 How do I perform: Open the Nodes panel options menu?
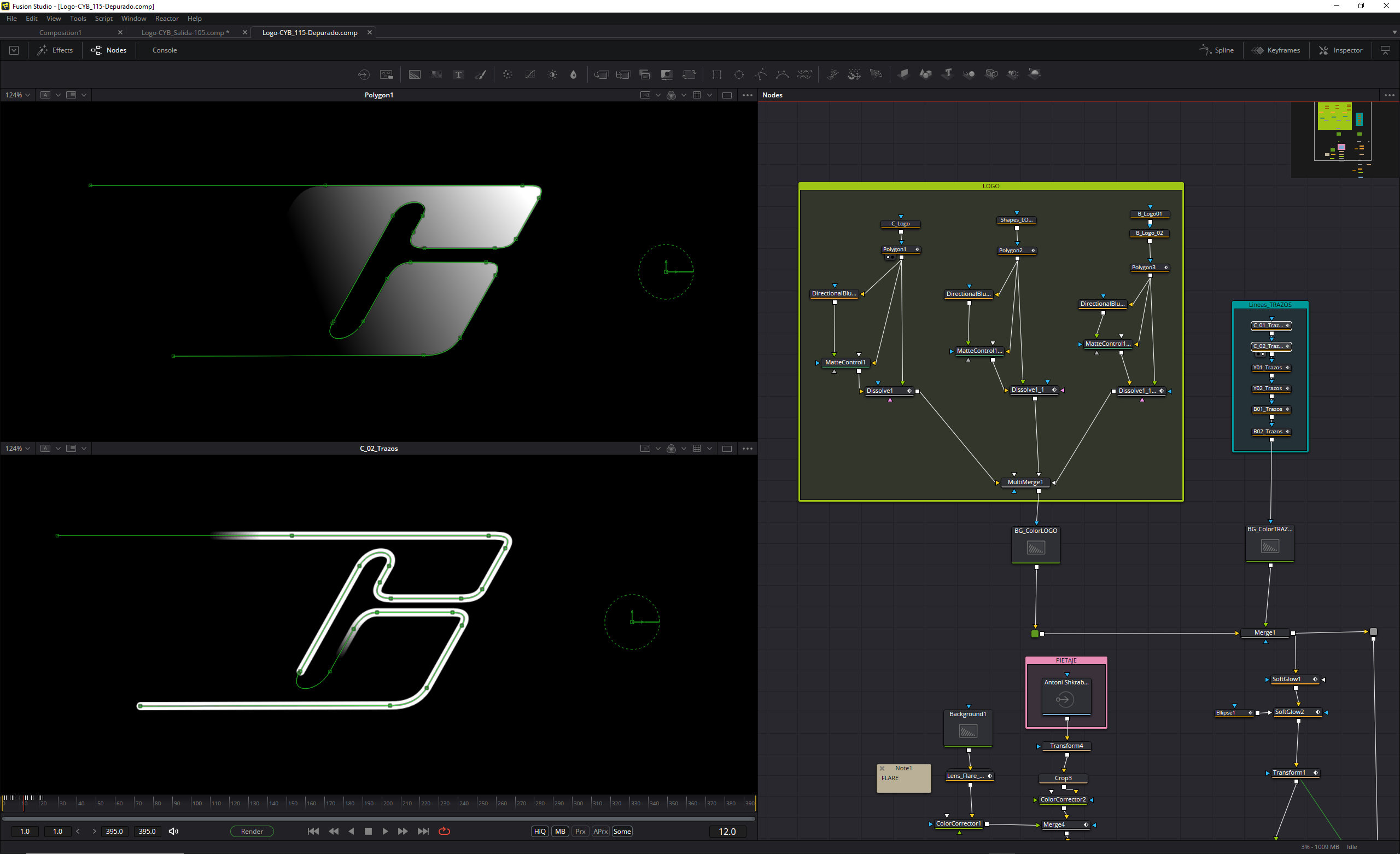pos(1389,95)
